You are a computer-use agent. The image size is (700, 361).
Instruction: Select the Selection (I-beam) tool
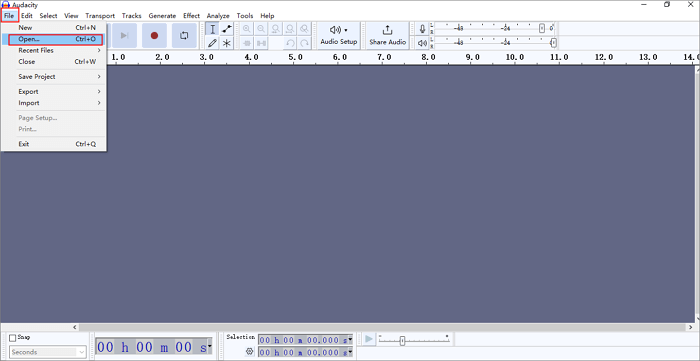point(212,29)
